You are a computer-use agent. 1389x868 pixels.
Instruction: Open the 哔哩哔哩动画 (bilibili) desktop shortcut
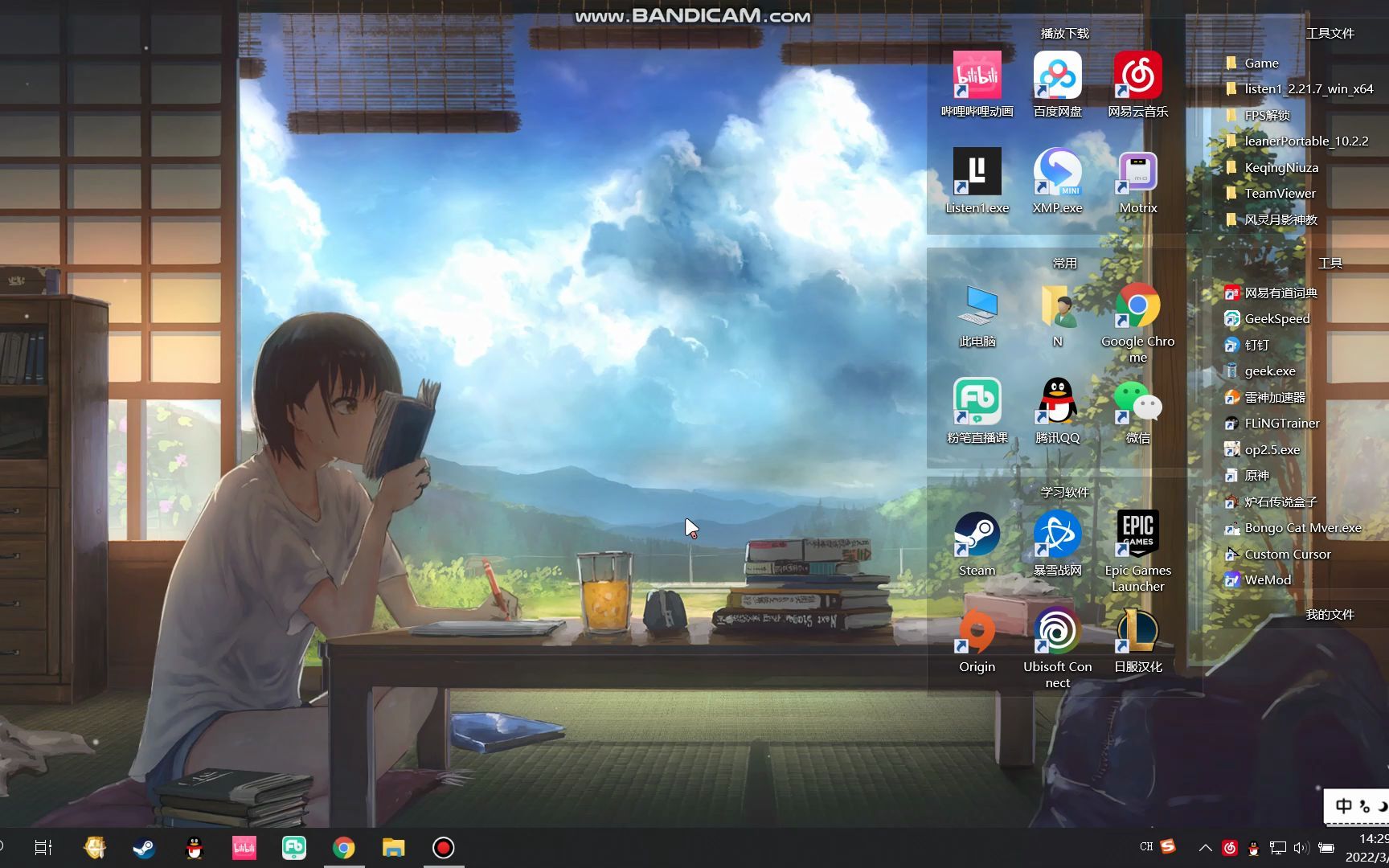pyautogui.click(x=977, y=84)
